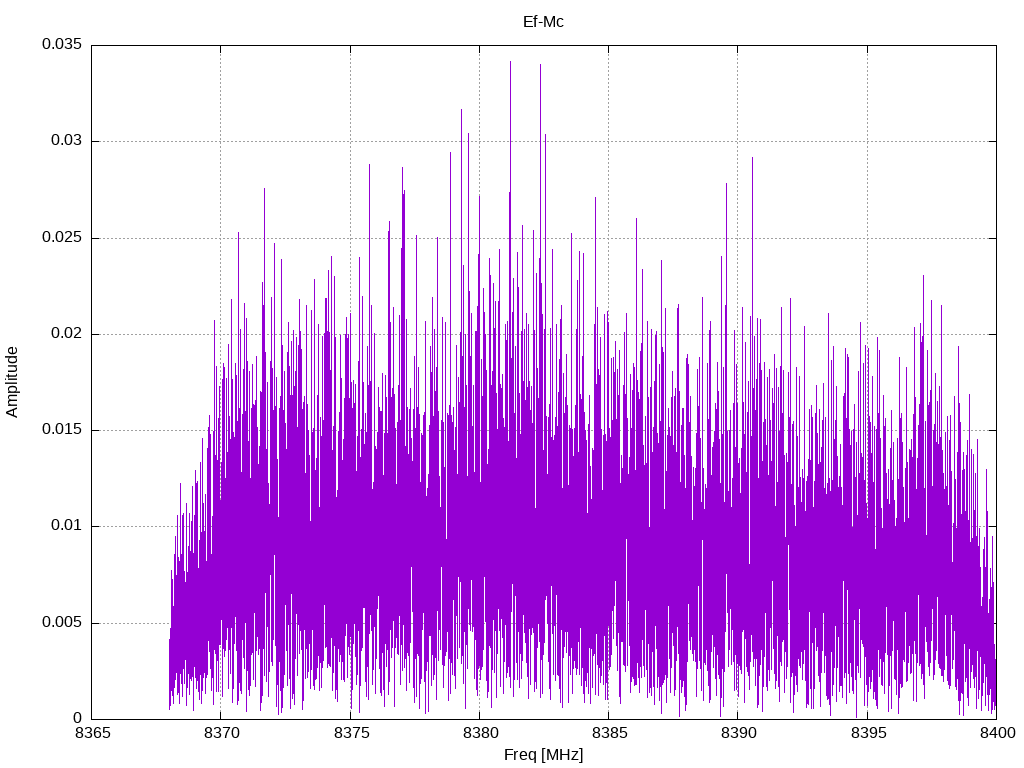Click the 0.035 y-axis tick label
The width and height of the screenshot is (1024, 768).
point(62,44)
